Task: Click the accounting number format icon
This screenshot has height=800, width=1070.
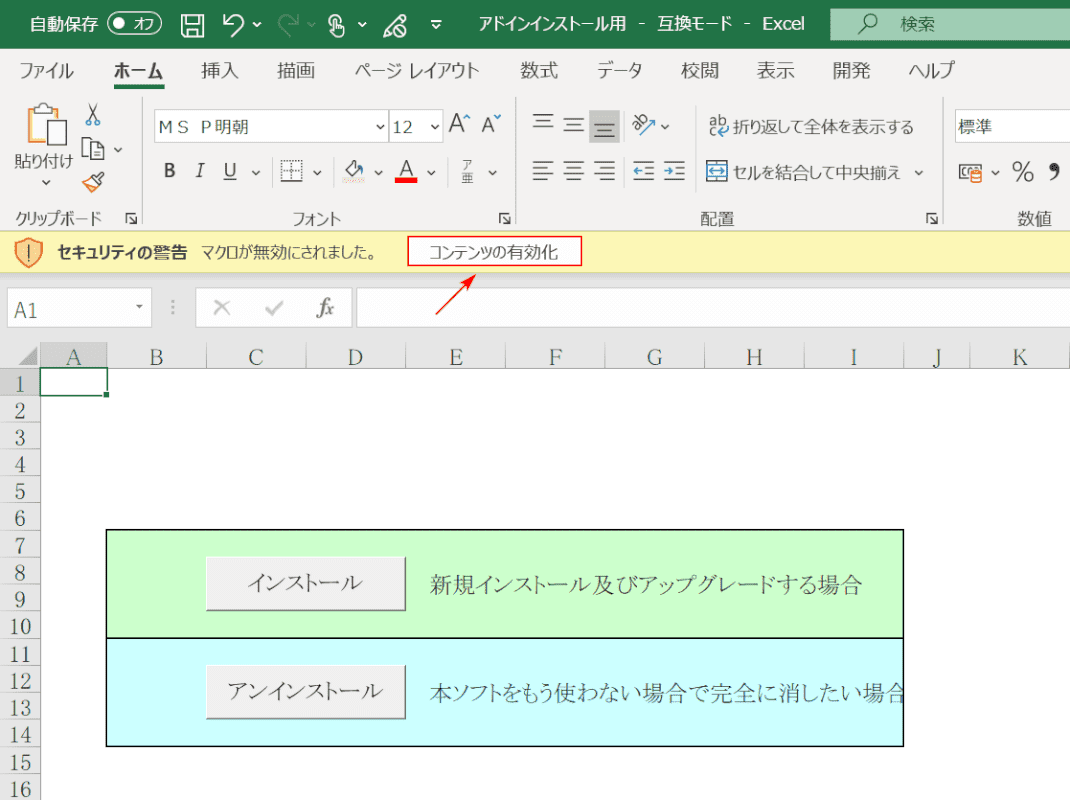Action: (x=970, y=173)
